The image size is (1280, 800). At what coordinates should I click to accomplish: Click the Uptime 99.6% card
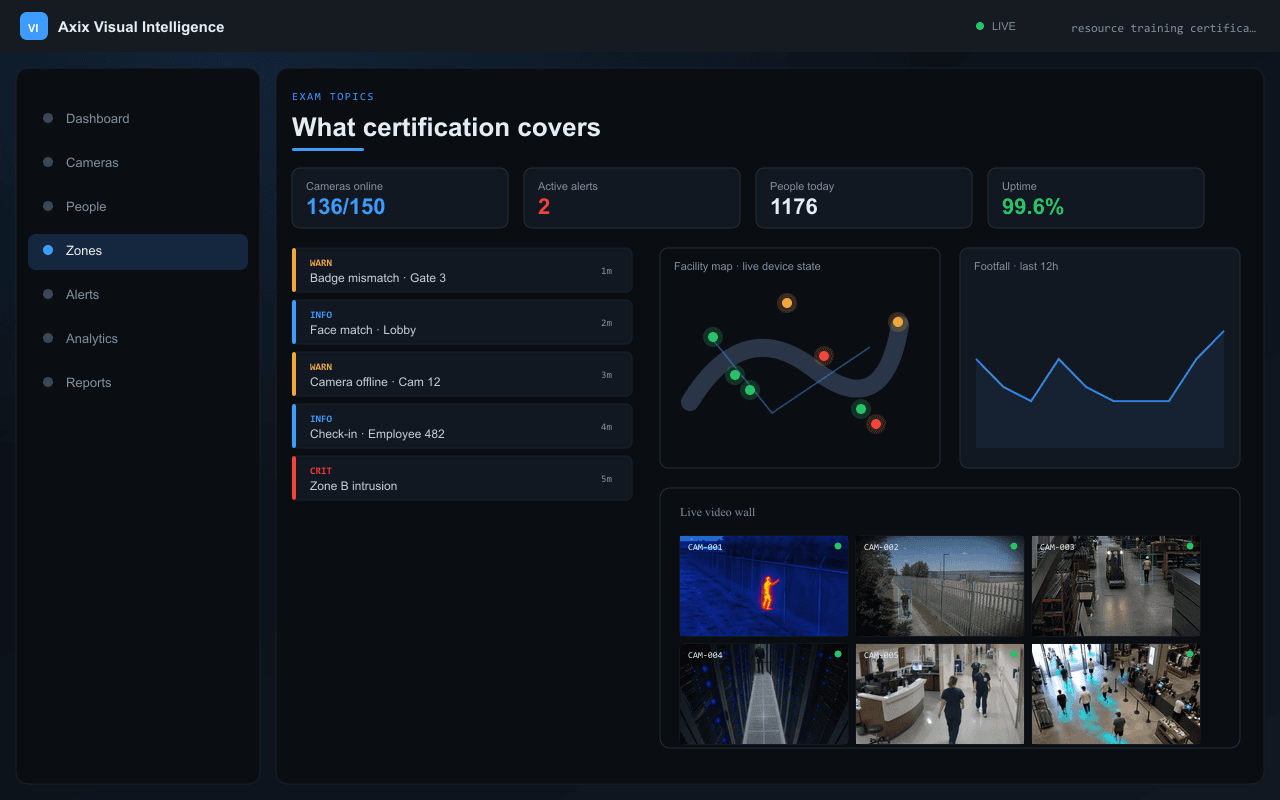click(x=1096, y=198)
